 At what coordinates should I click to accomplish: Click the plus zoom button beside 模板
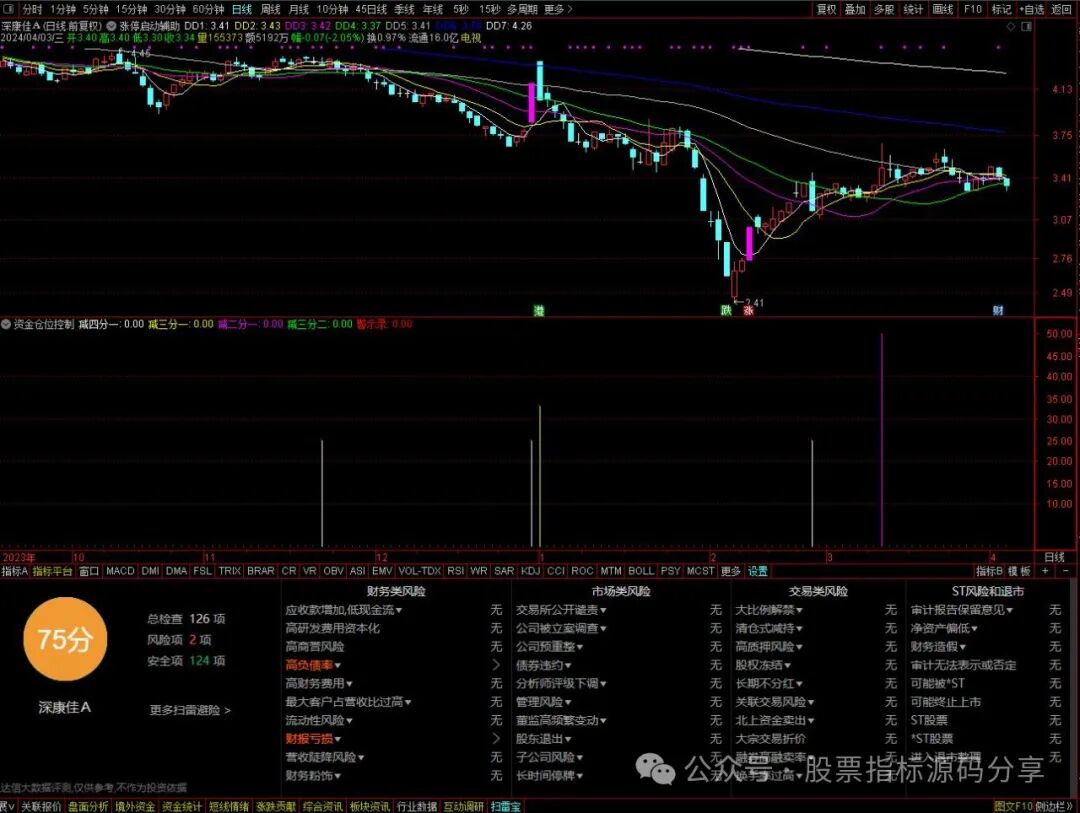[x=1045, y=571]
